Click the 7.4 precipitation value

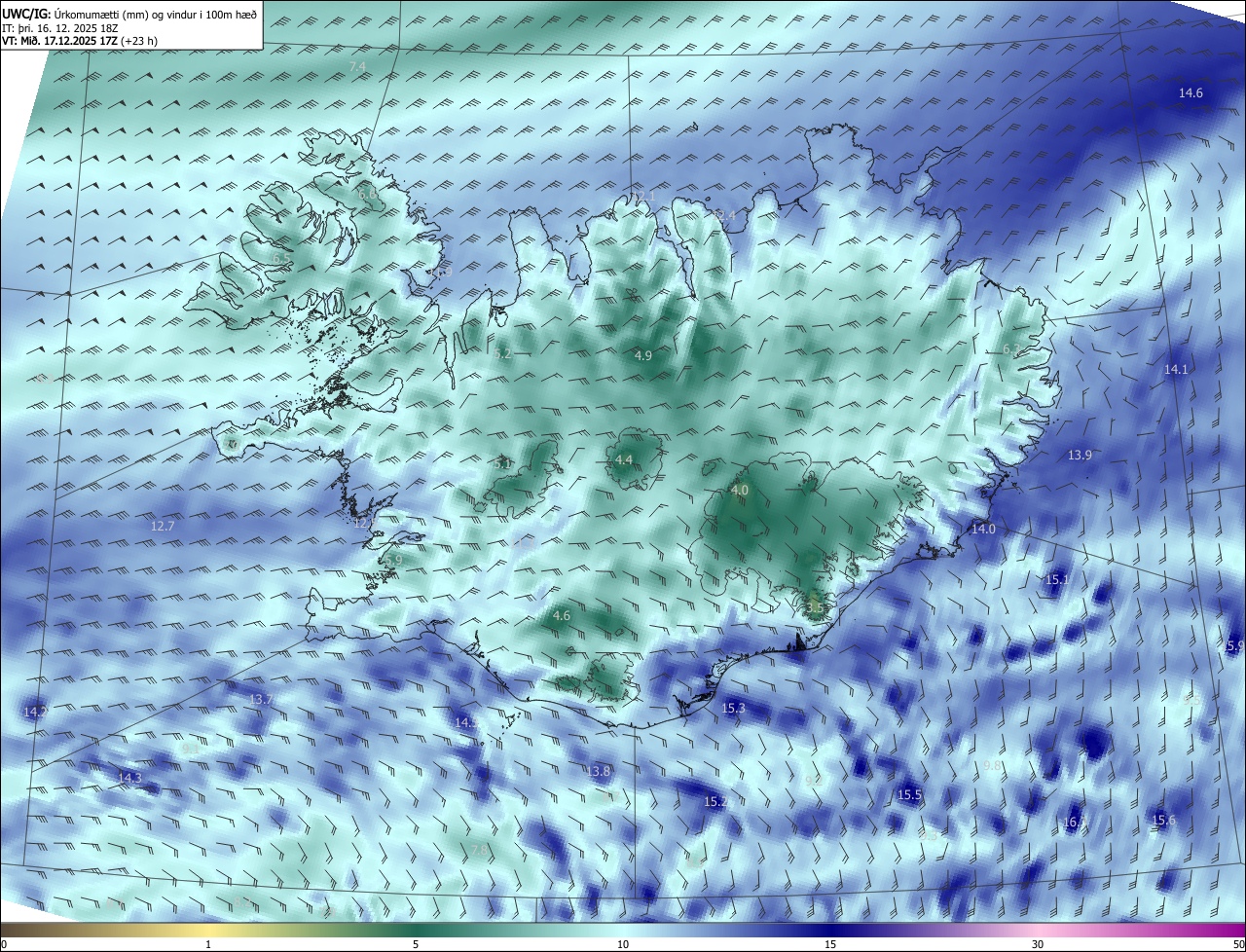(x=357, y=66)
